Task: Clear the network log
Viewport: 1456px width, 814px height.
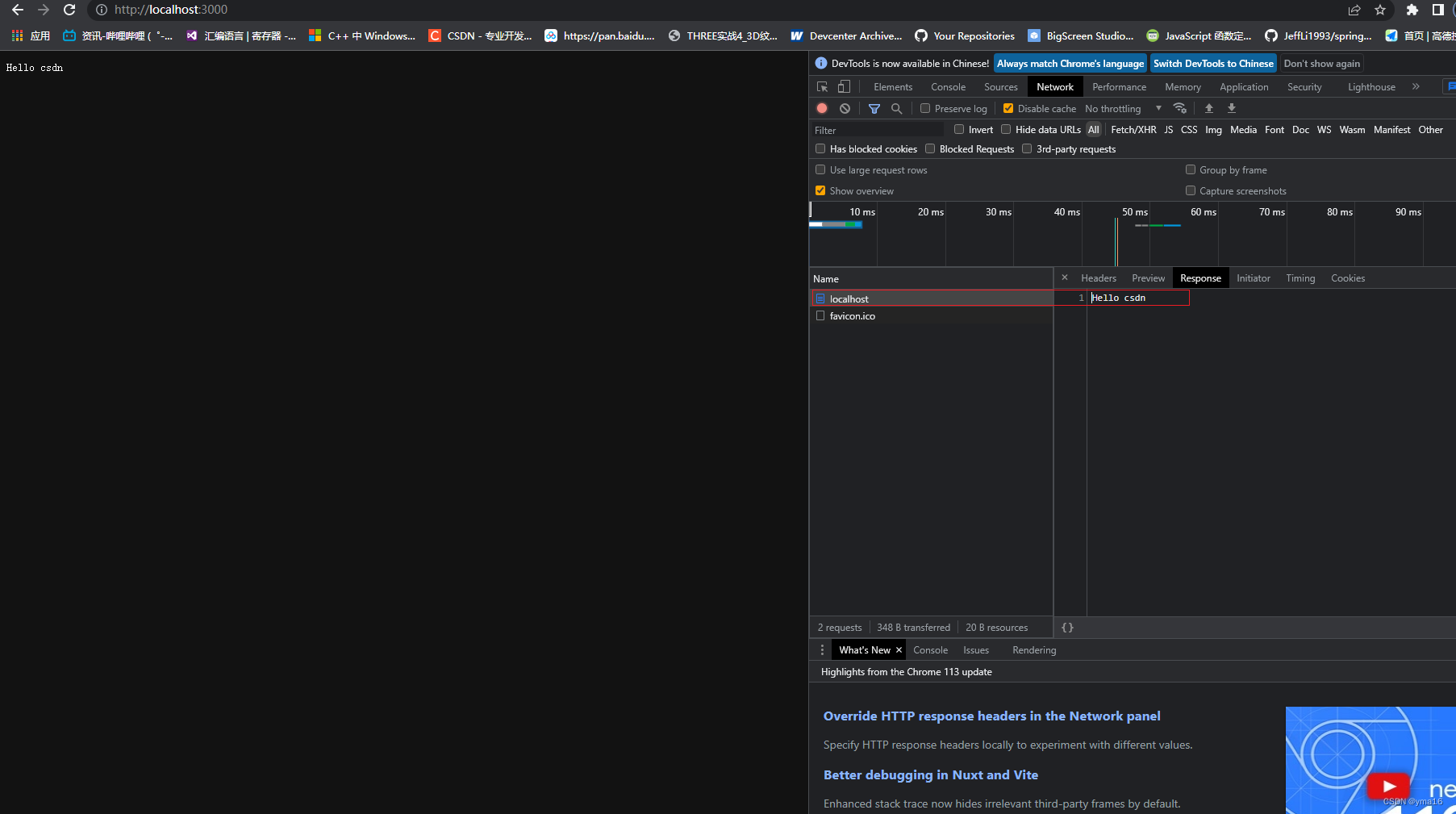Action: point(845,108)
